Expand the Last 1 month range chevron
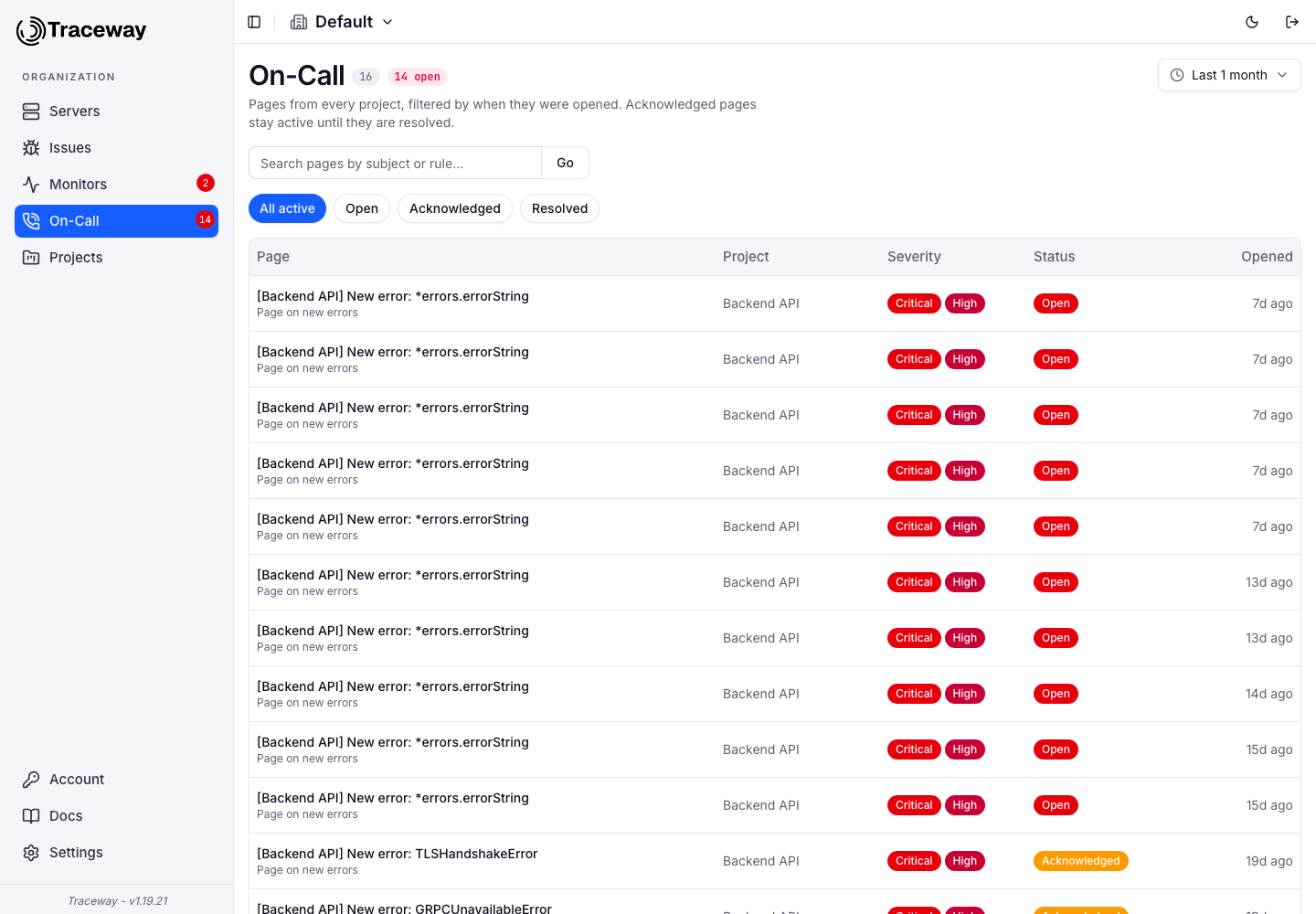The image size is (1316, 914). click(1282, 75)
